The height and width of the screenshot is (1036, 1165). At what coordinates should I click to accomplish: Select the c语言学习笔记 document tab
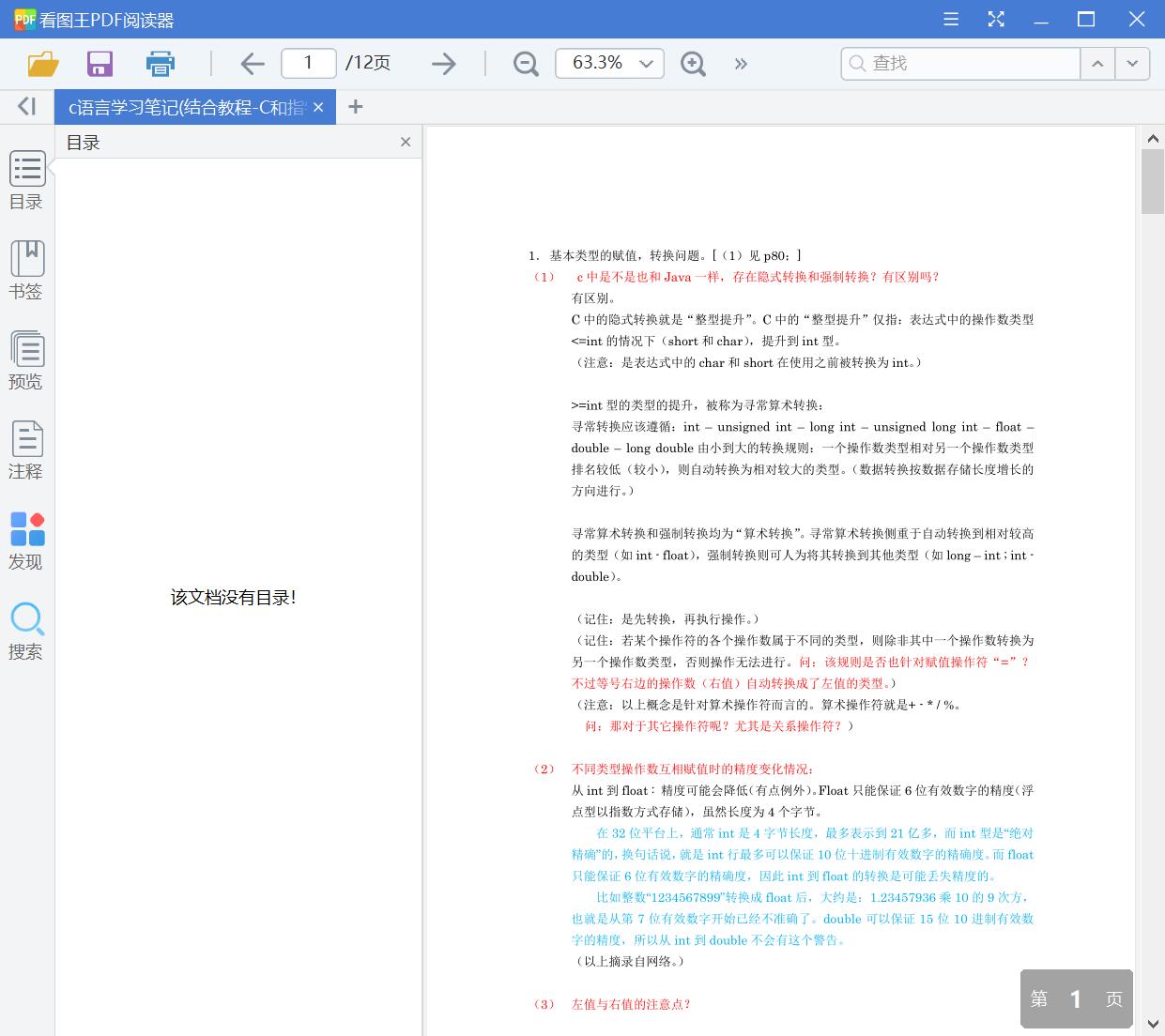click(183, 106)
